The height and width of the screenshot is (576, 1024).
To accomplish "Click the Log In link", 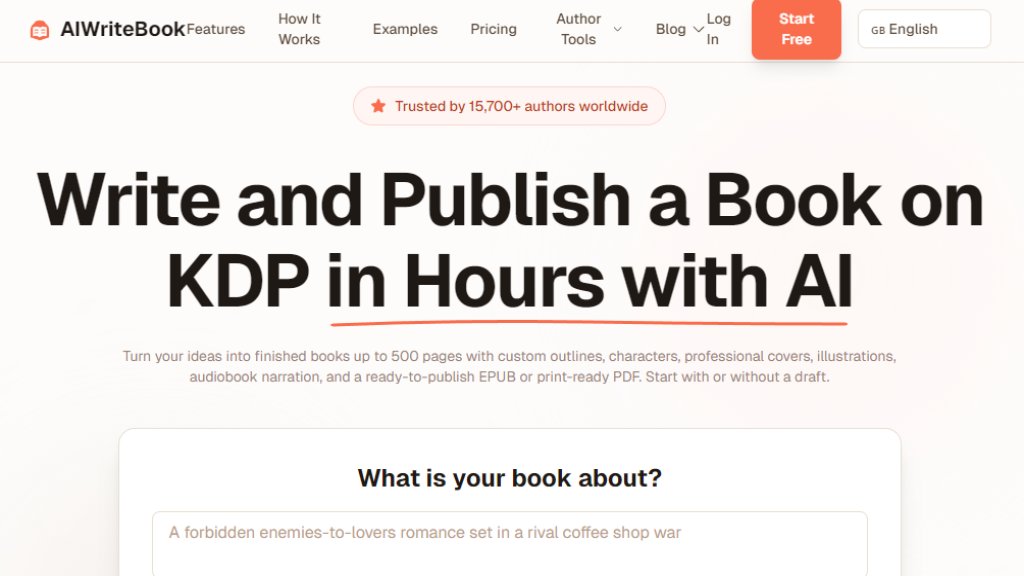I will click(718, 29).
